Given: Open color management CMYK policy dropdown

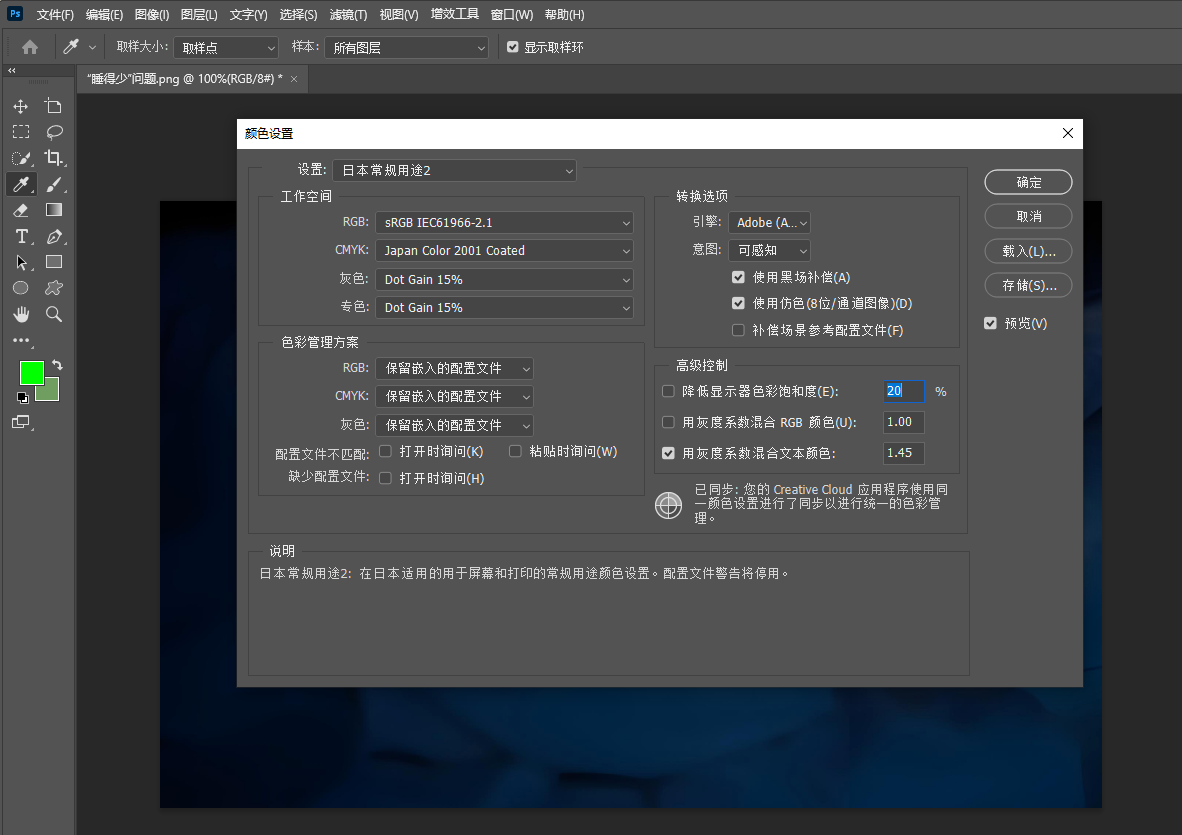Looking at the screenshot, I should coord(455,396).
